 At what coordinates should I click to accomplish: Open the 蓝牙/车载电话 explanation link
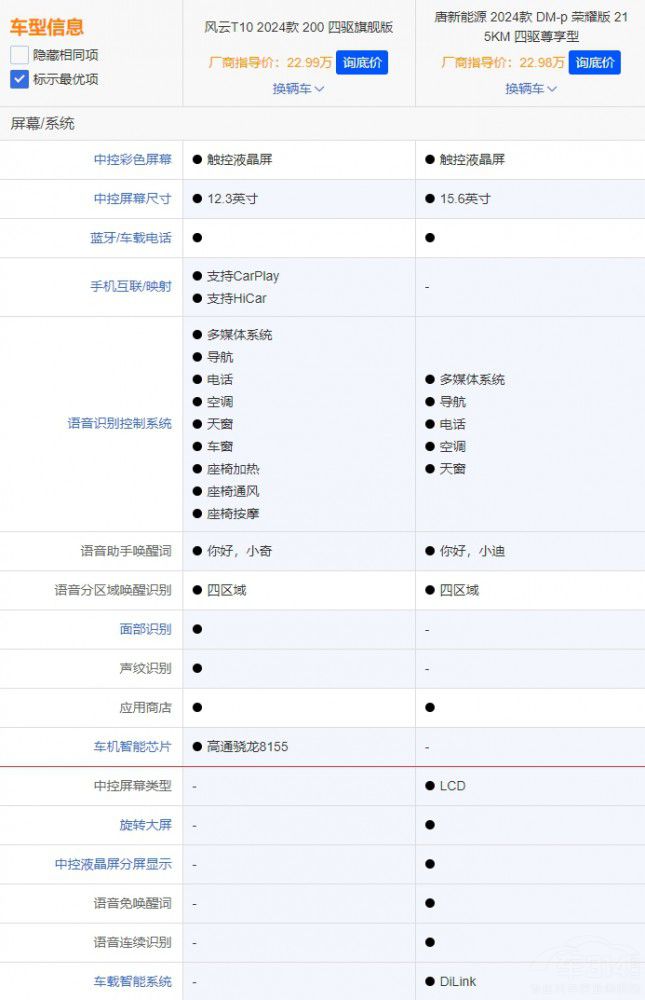[x=130, y=238]
